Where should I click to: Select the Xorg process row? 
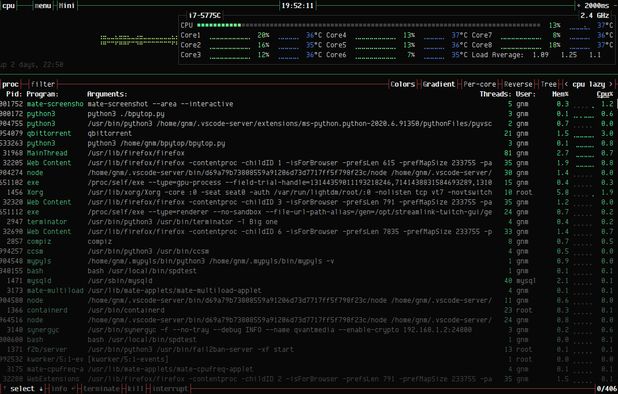307,192
